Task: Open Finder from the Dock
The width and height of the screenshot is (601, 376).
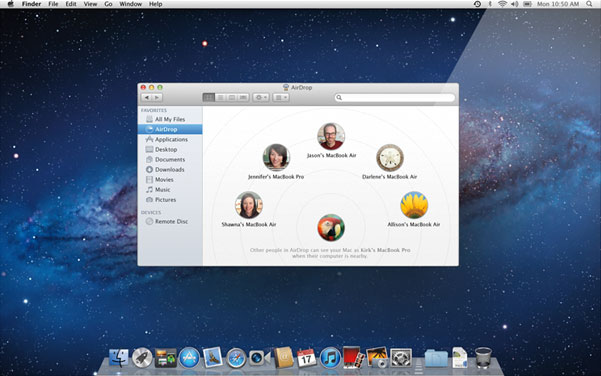Action: click(x=119, y=358)
